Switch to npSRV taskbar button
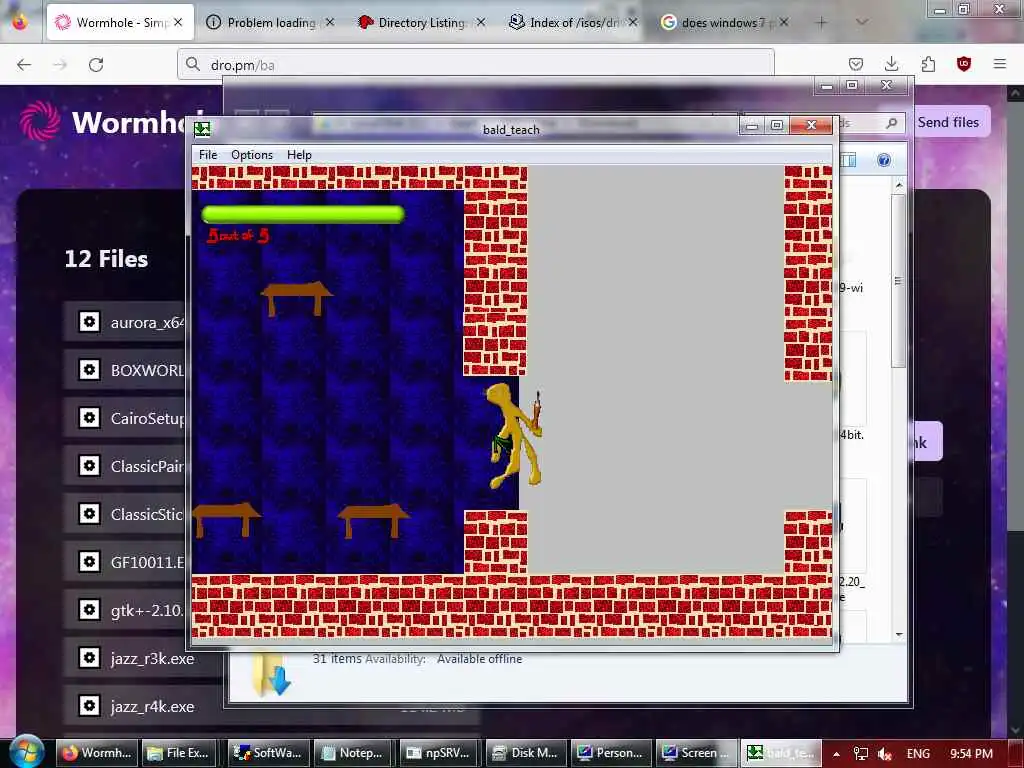1024x768 pixels. 440,753
